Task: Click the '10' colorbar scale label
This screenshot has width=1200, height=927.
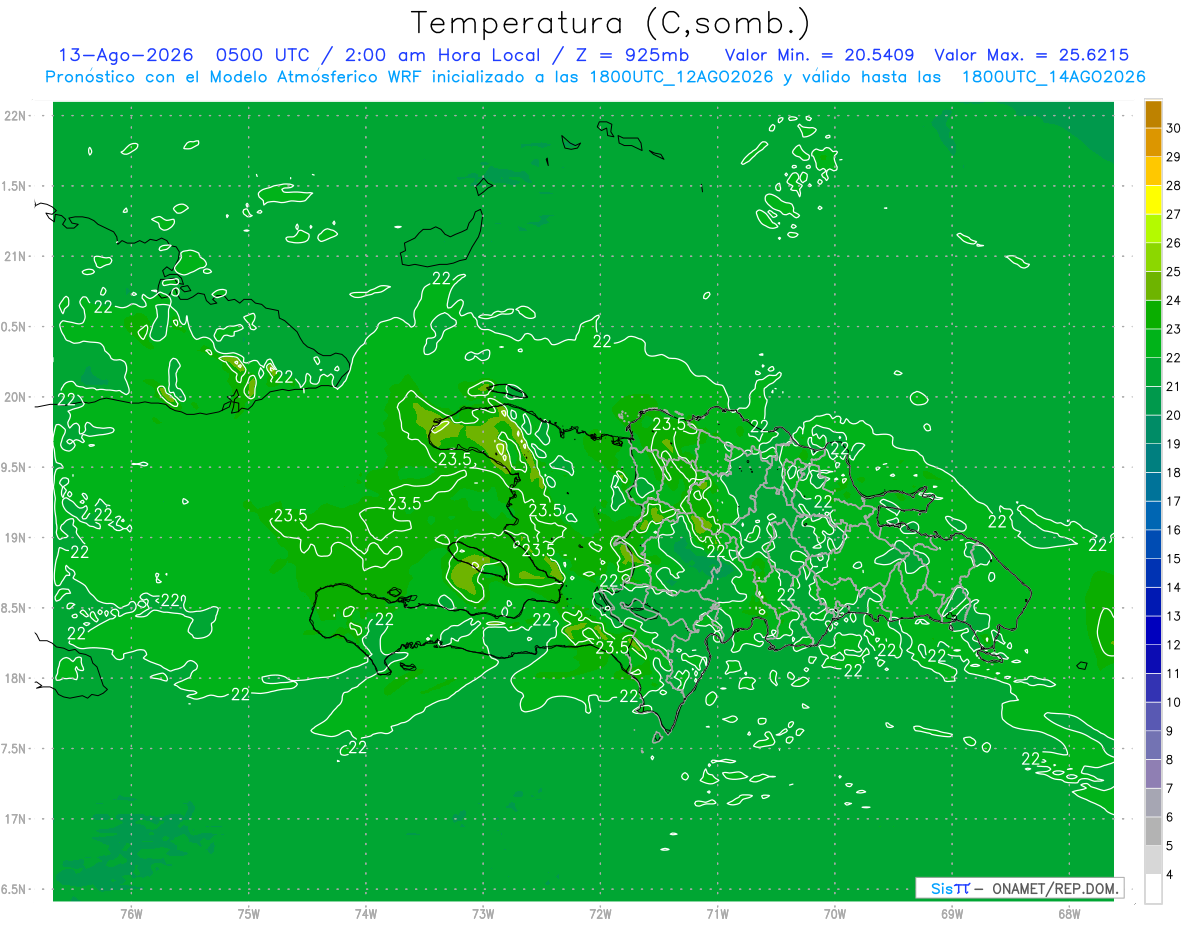Action: (x=1174, y=703)
